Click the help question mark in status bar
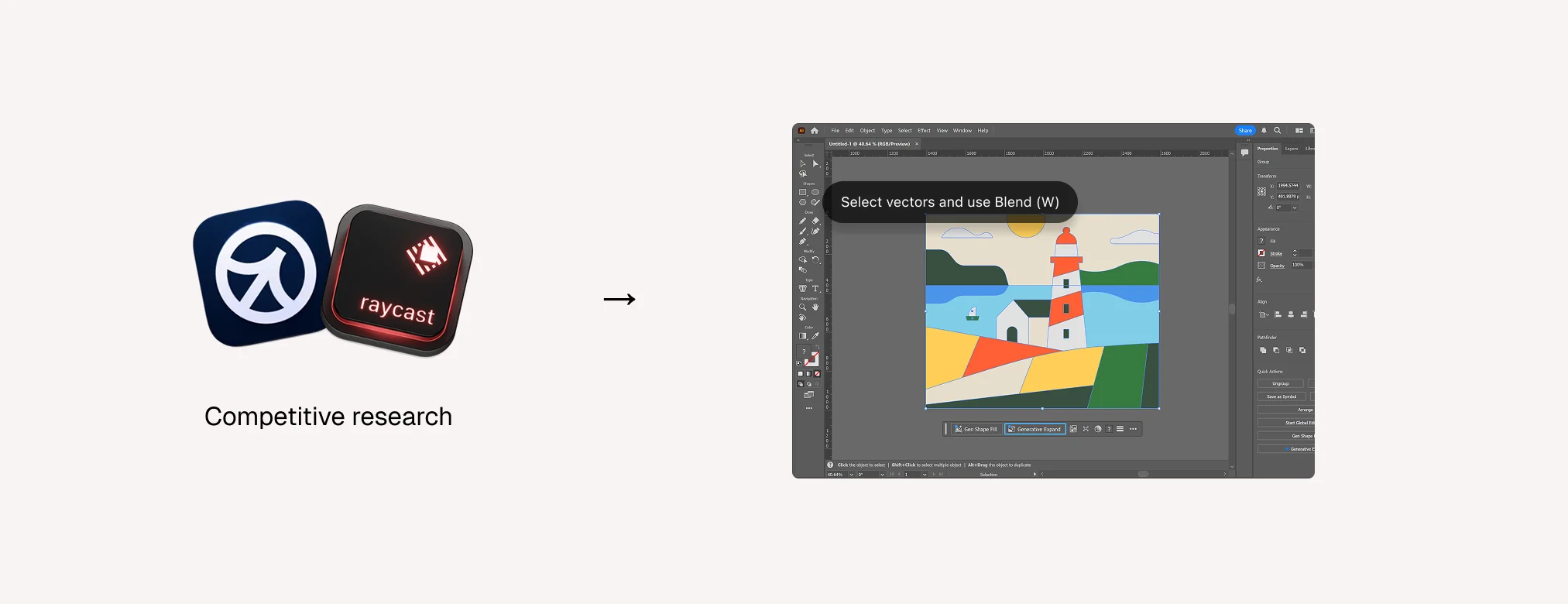1568x604 pixels. pos(830,465)
